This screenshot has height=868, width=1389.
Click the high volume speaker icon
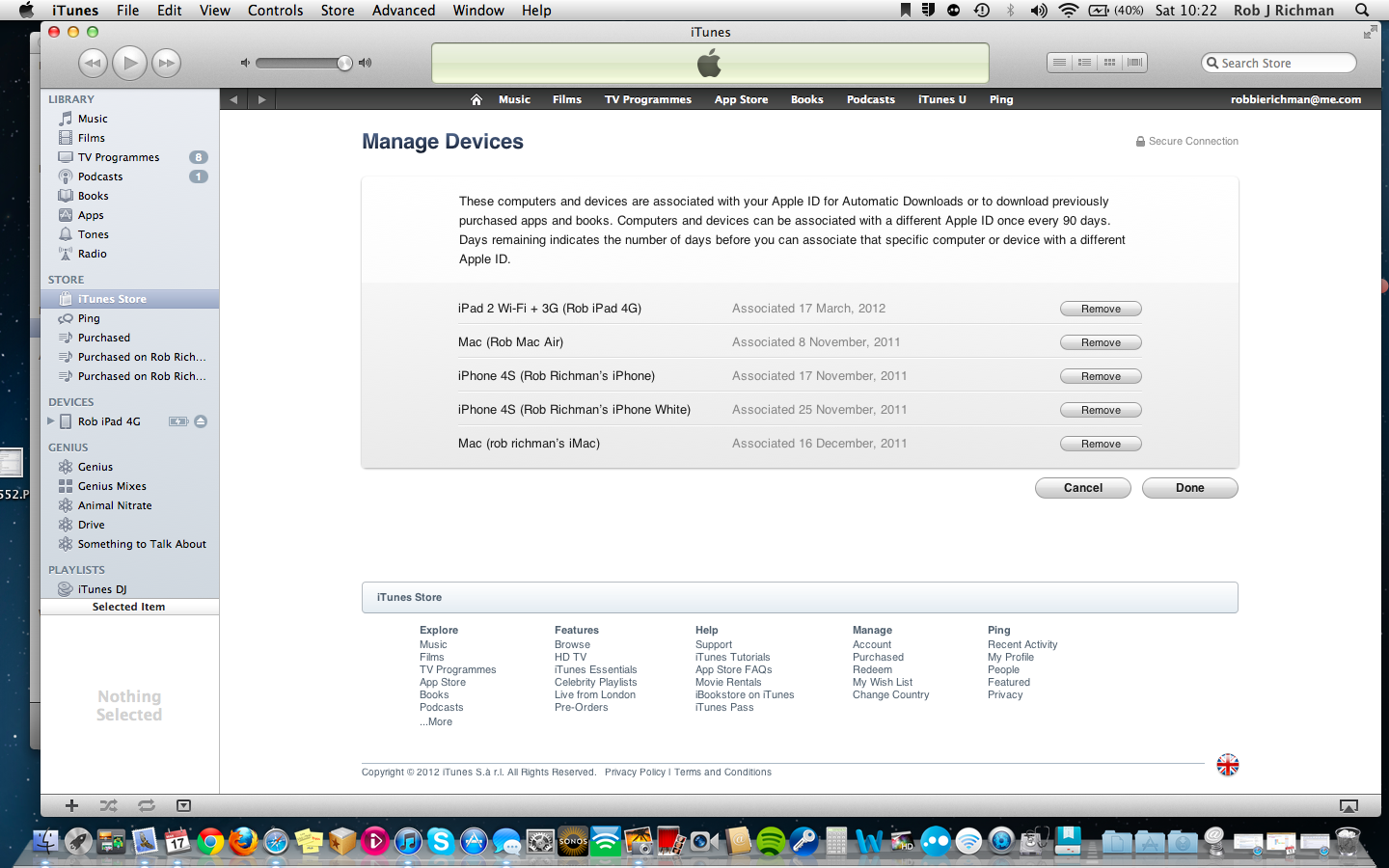365,63
